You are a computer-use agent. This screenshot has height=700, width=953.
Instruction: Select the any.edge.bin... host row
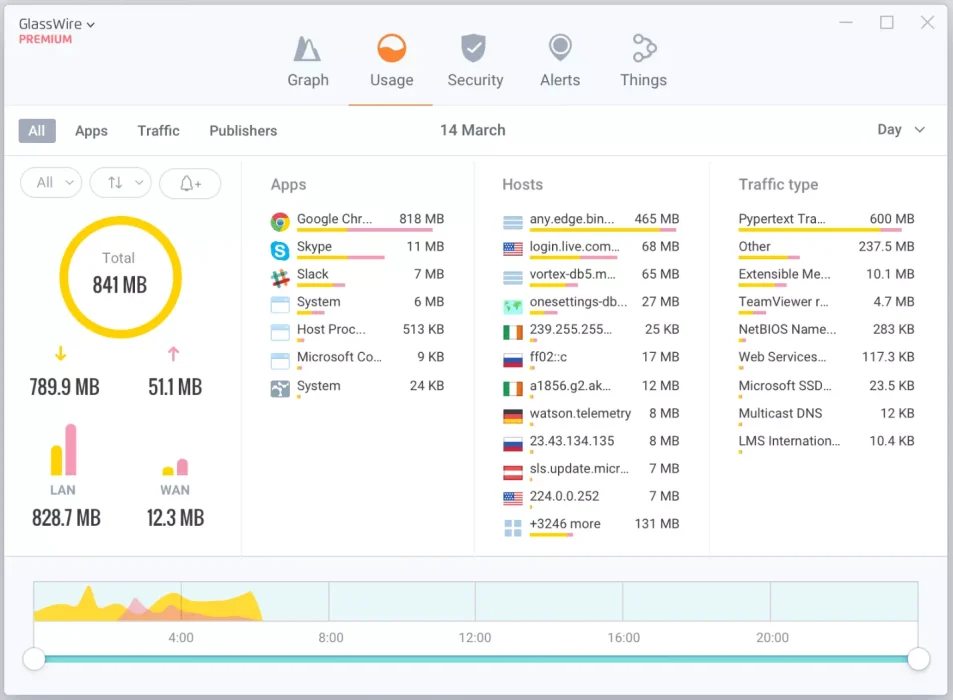591,221
